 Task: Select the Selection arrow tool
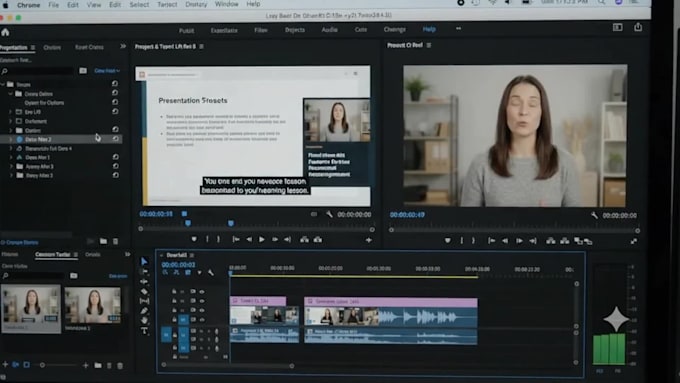point(144,261)
